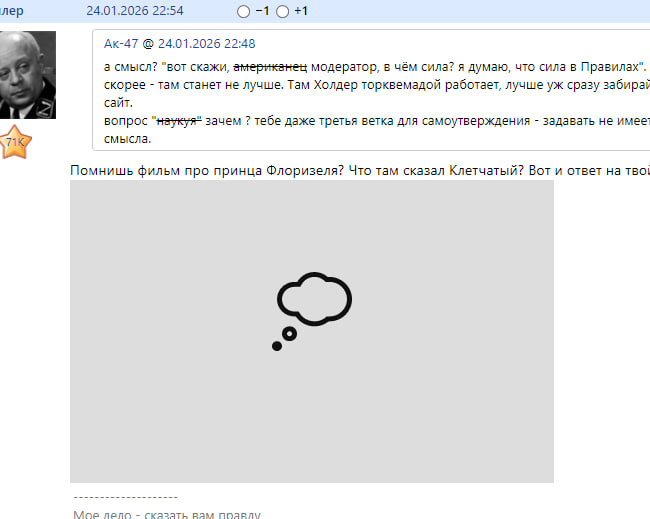Click the signature line Мое дело
The image size is (650, 519).
(x=167, y=514)
